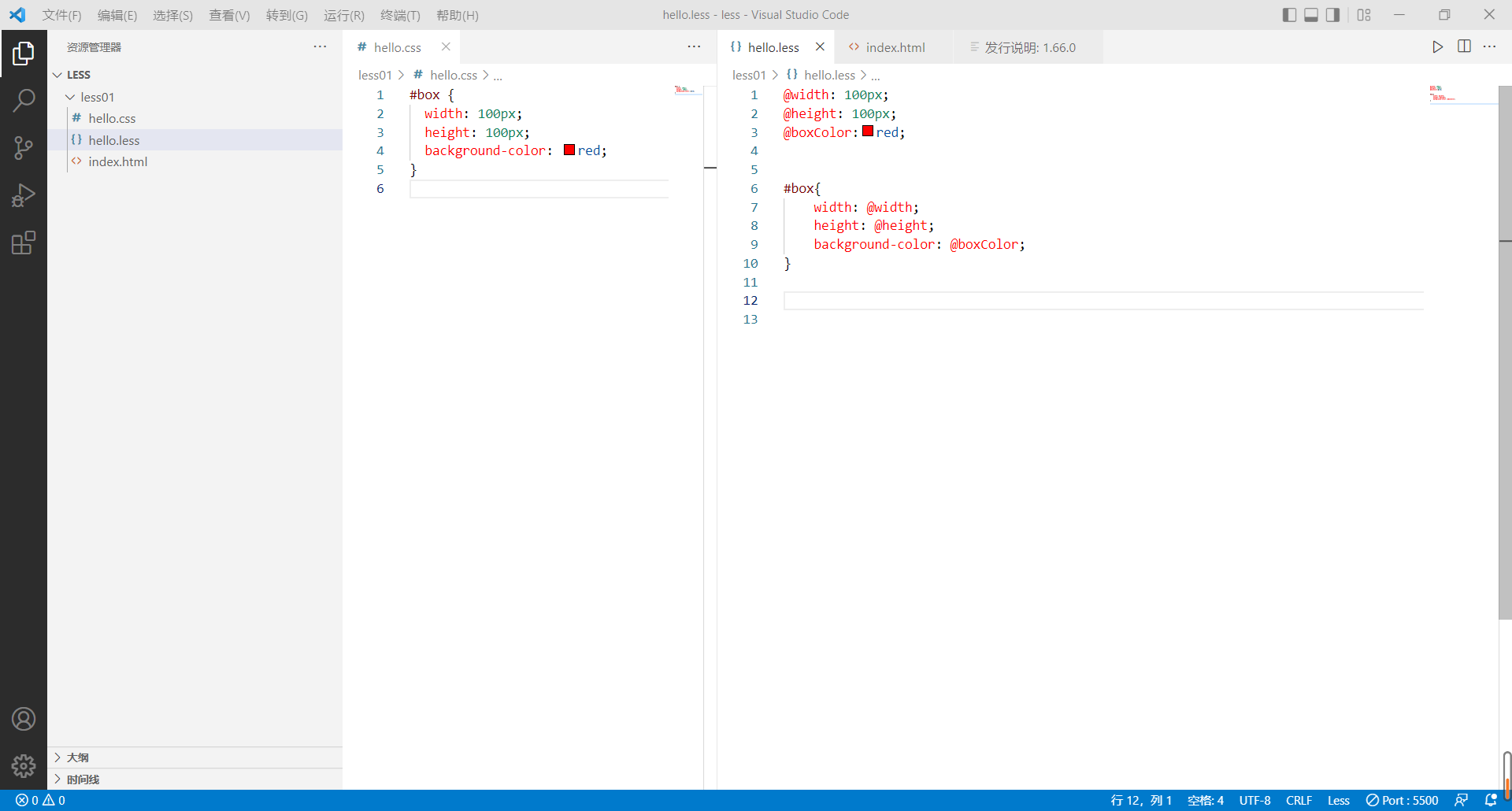
Task: Place cursor on line 12 of hello.less
Action: point(1103,301)
